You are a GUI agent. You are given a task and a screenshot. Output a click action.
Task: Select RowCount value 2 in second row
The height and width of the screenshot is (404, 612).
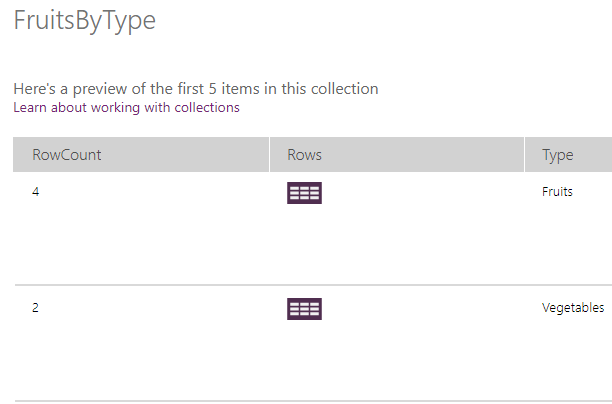click(36, 308)
